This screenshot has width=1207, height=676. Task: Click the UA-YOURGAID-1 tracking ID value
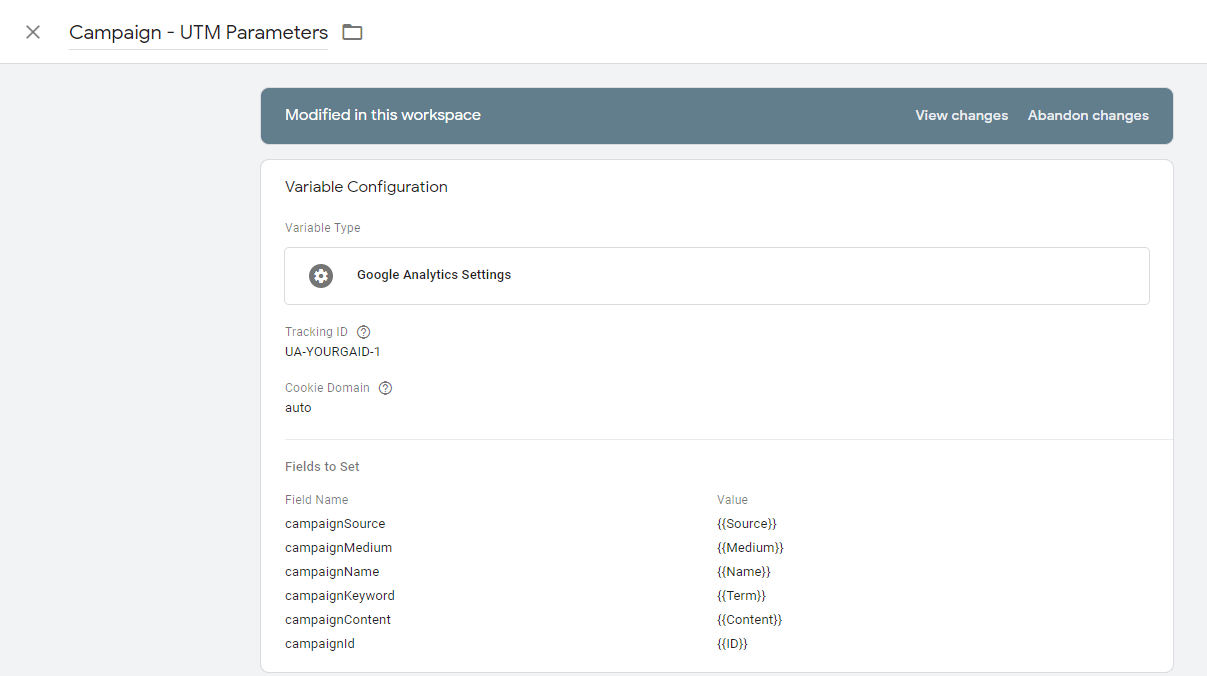332,352
